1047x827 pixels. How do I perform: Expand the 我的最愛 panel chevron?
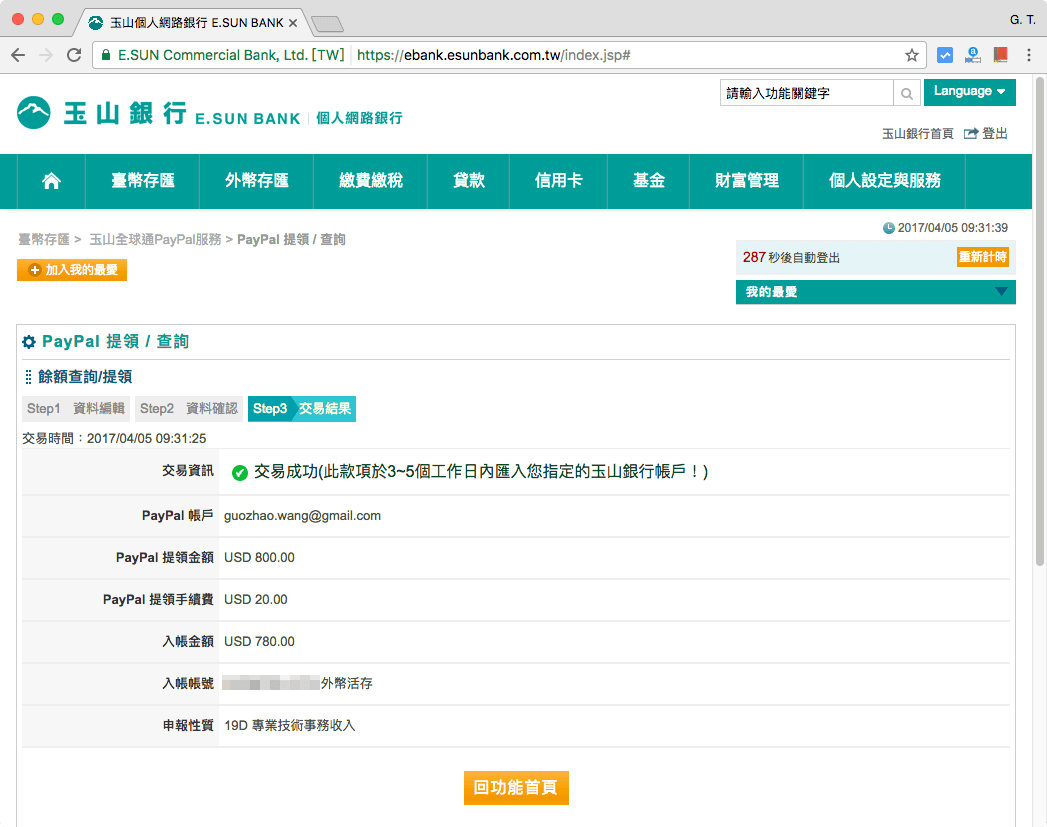pyautogui.click(x=1005, y=292)
